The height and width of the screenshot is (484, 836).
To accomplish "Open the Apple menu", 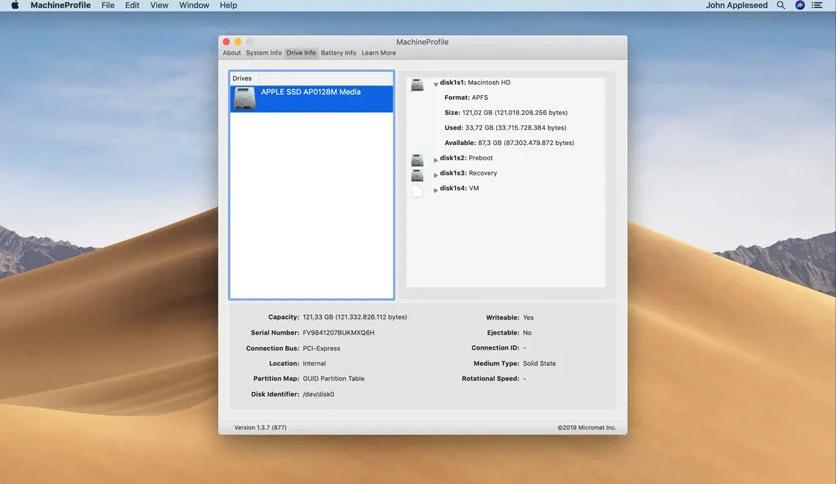I will 15,5.
